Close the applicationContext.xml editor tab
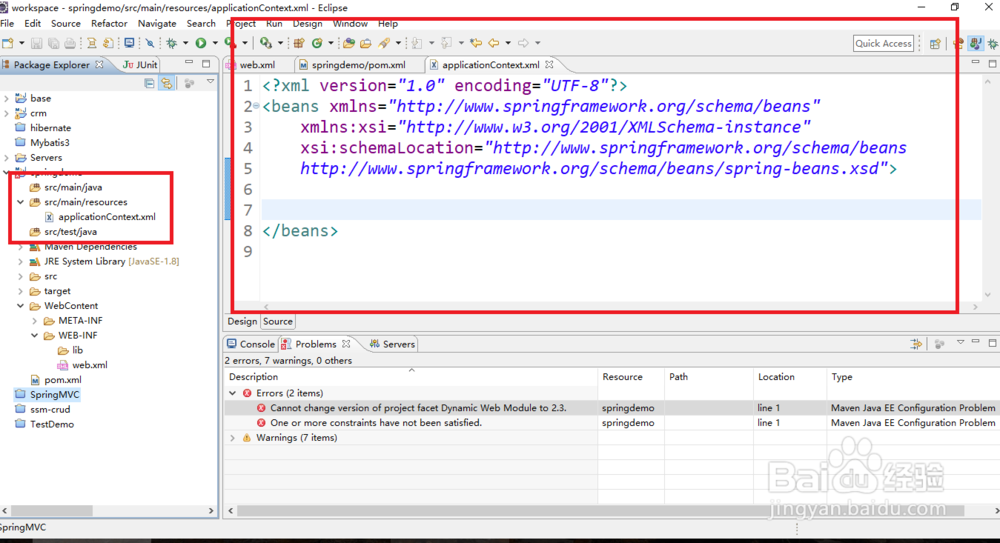This screenshot has width=1000, height=543. coord(549,64)
